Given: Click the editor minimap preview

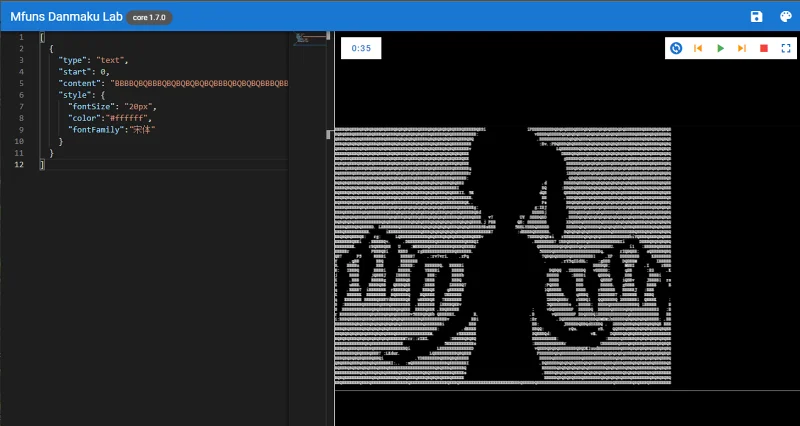Looking at the screenshot, I should pos(311,38).
